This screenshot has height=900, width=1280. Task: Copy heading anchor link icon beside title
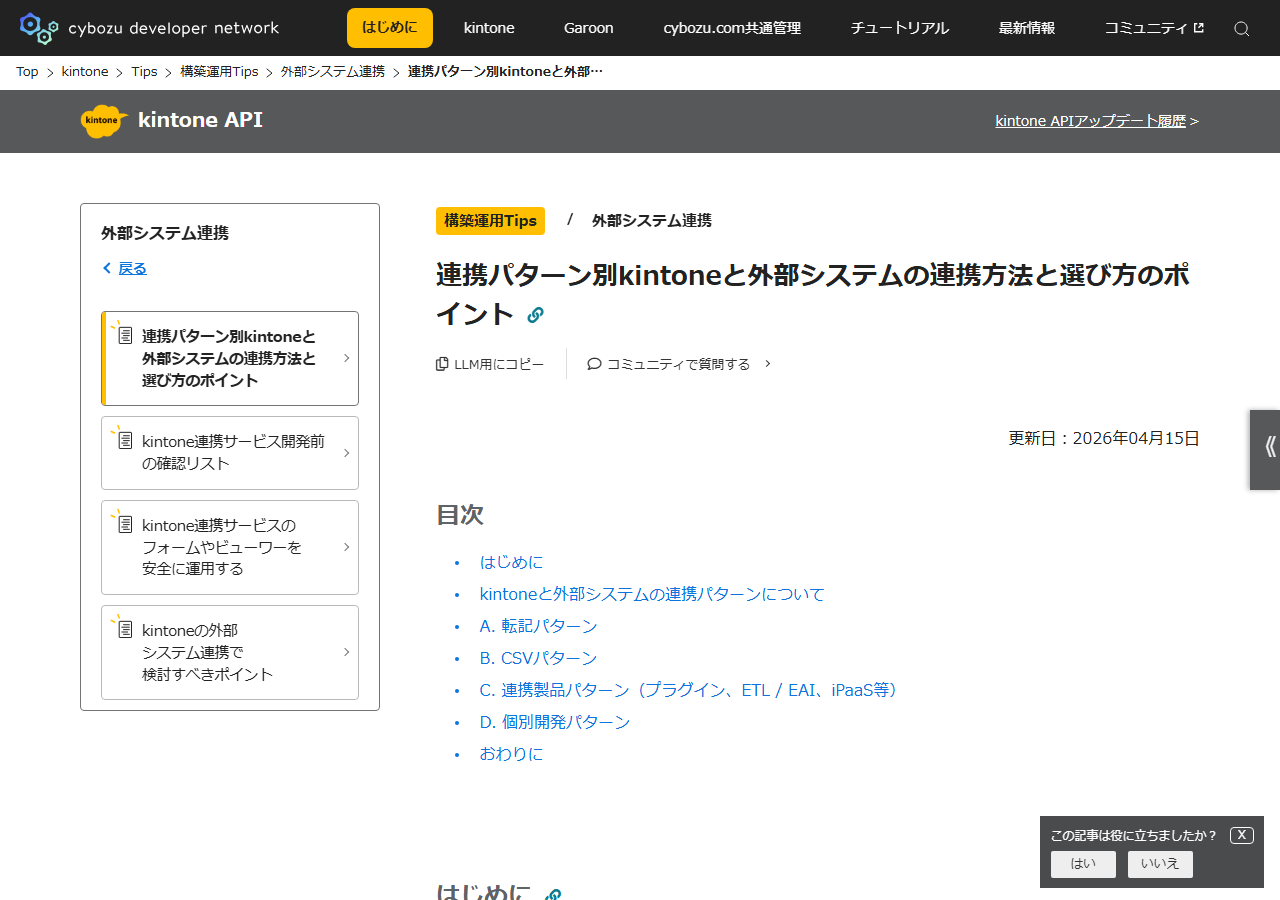tap(535, 314)
